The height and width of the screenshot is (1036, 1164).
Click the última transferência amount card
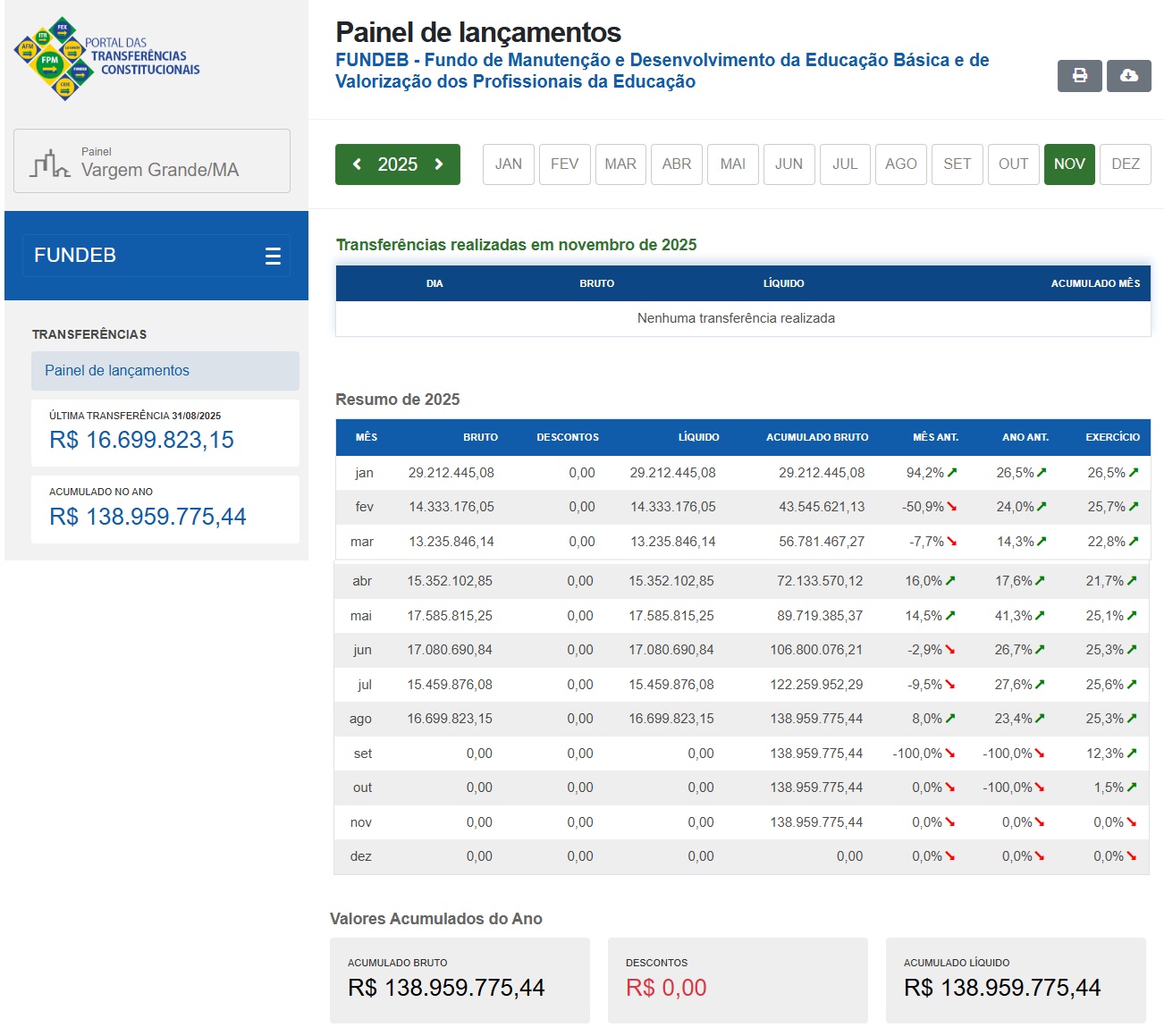click(164, 433)
